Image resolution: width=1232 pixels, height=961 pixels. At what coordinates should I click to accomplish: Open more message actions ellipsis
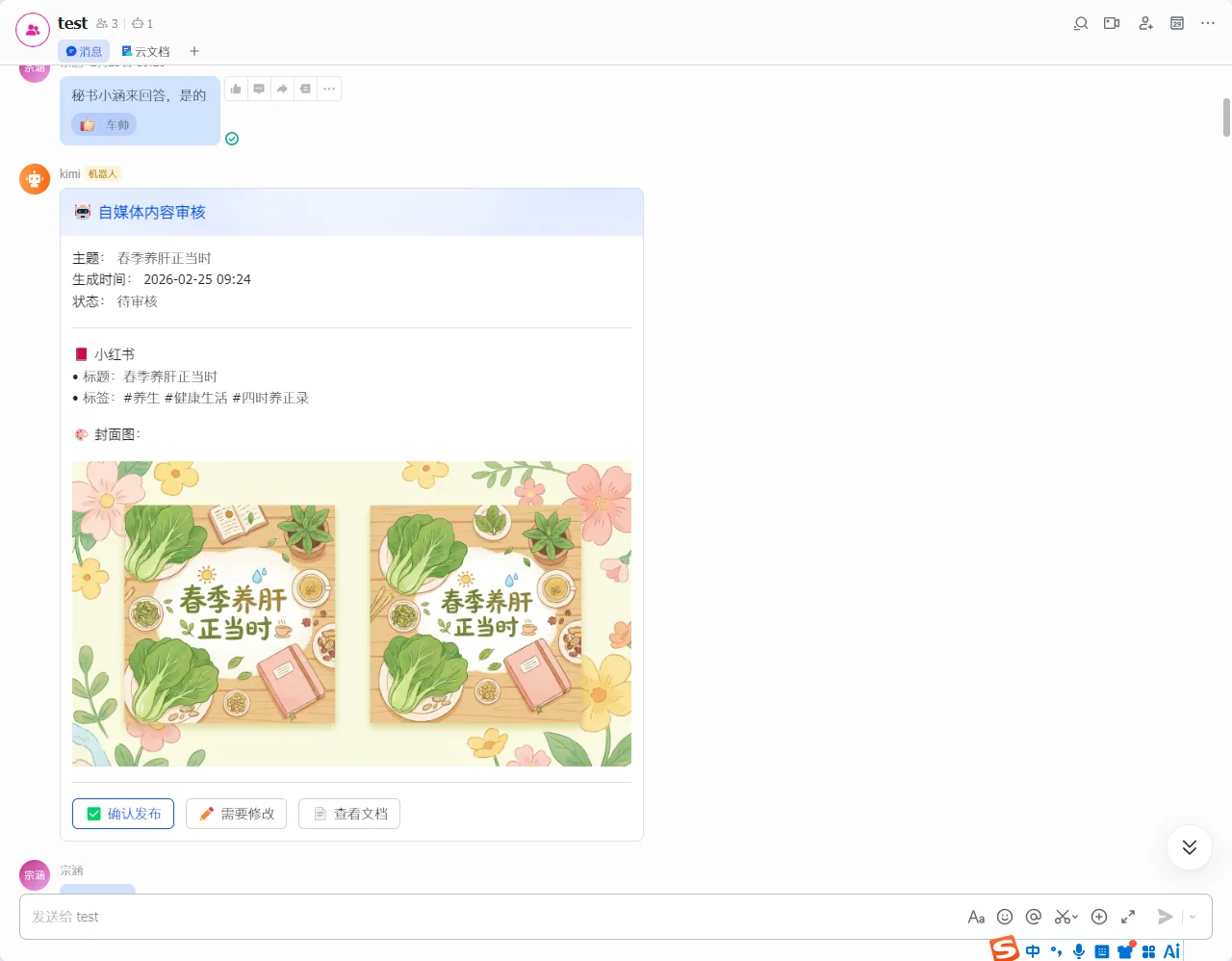(329, 89)
